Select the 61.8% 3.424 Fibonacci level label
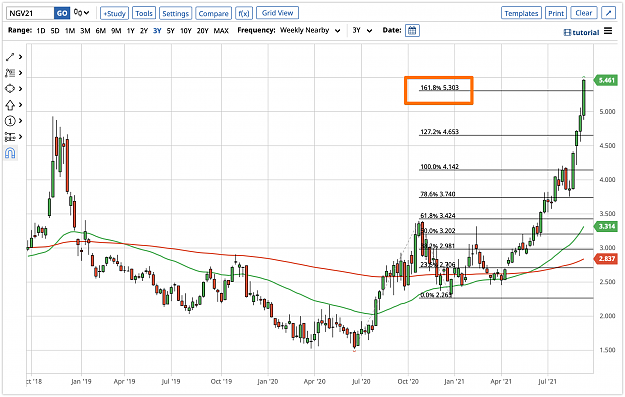This screenshot has height=397, width=625. point(438,216)
